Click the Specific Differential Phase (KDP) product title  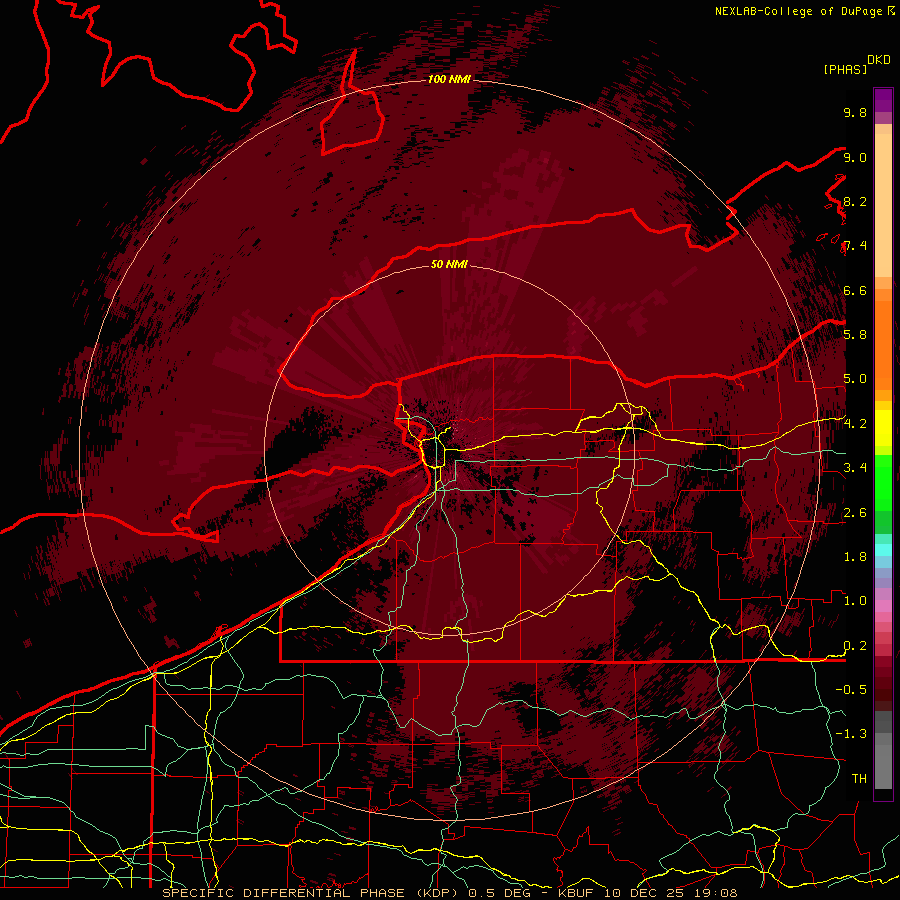pyautogui.click(x=311, y=893)
